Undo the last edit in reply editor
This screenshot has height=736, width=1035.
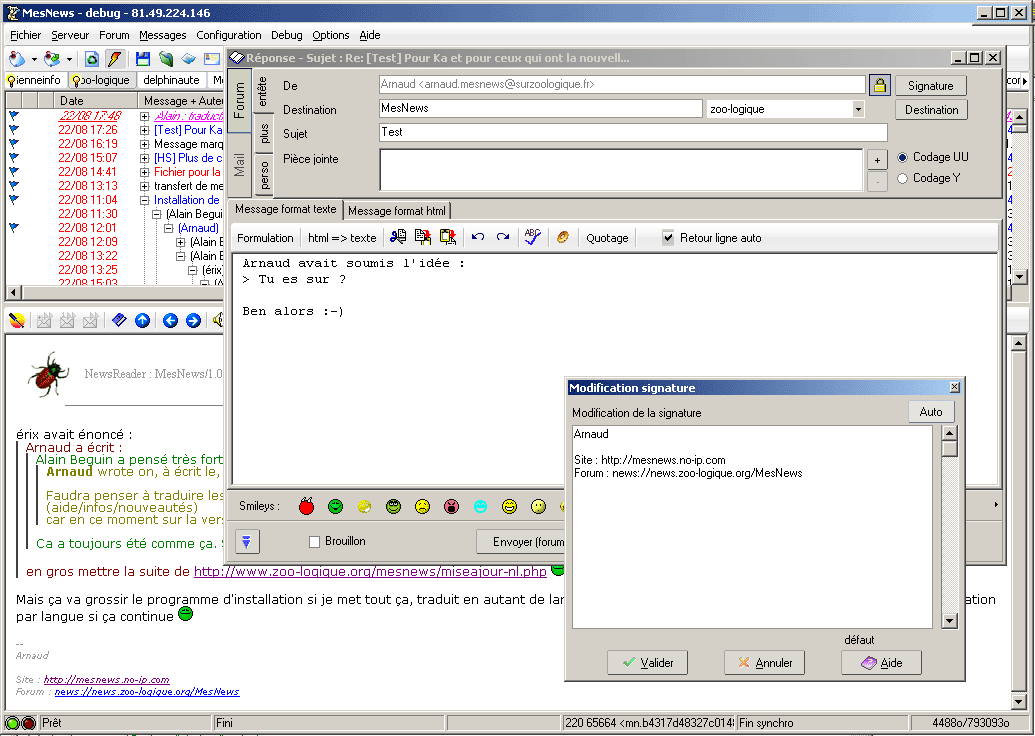478,237
